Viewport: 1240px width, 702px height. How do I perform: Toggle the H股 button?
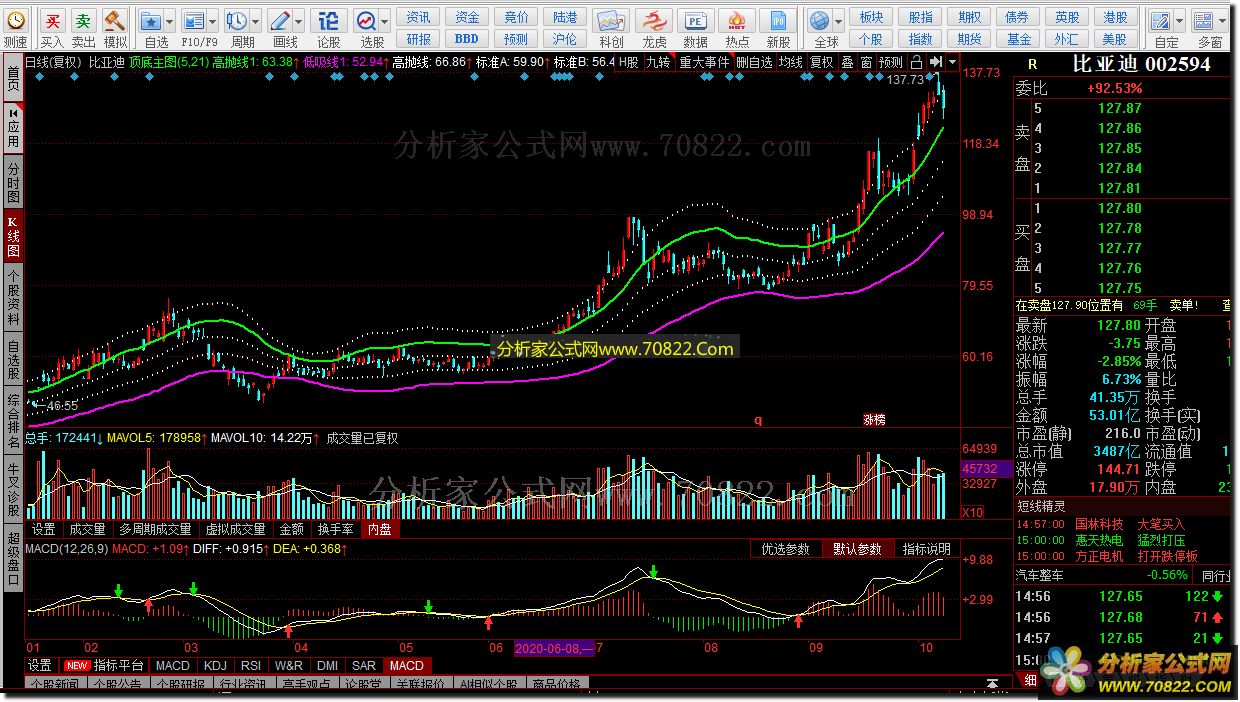click(x=628, y=62)
